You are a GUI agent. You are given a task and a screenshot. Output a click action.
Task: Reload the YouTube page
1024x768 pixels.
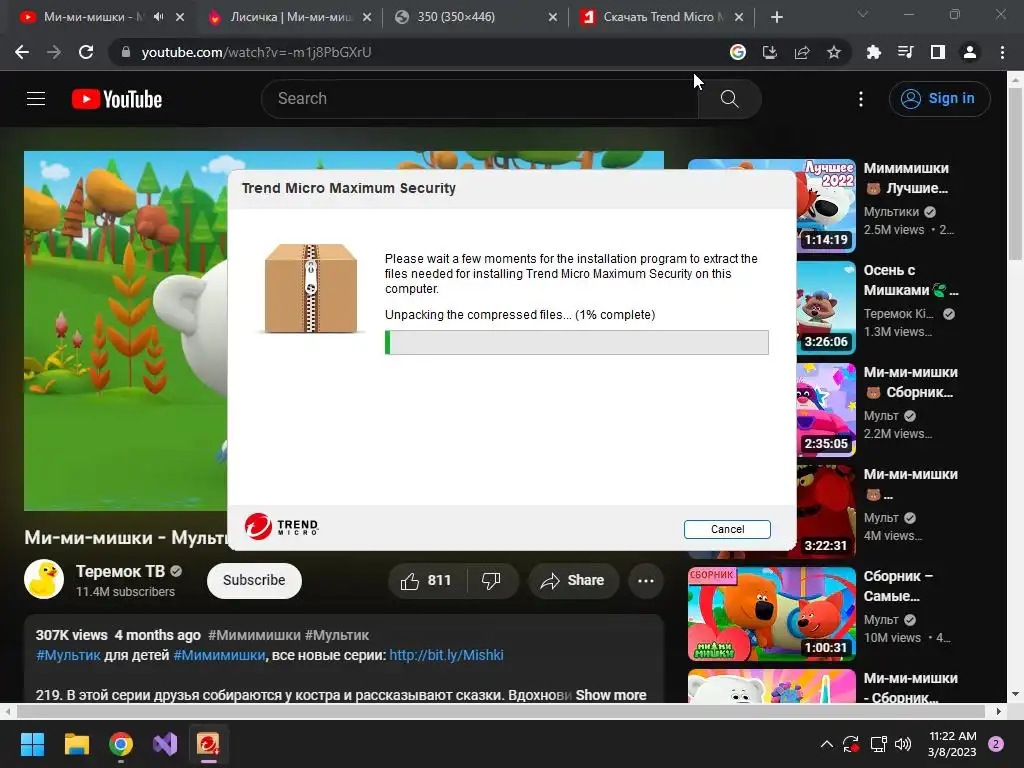[x=86, y=52]
